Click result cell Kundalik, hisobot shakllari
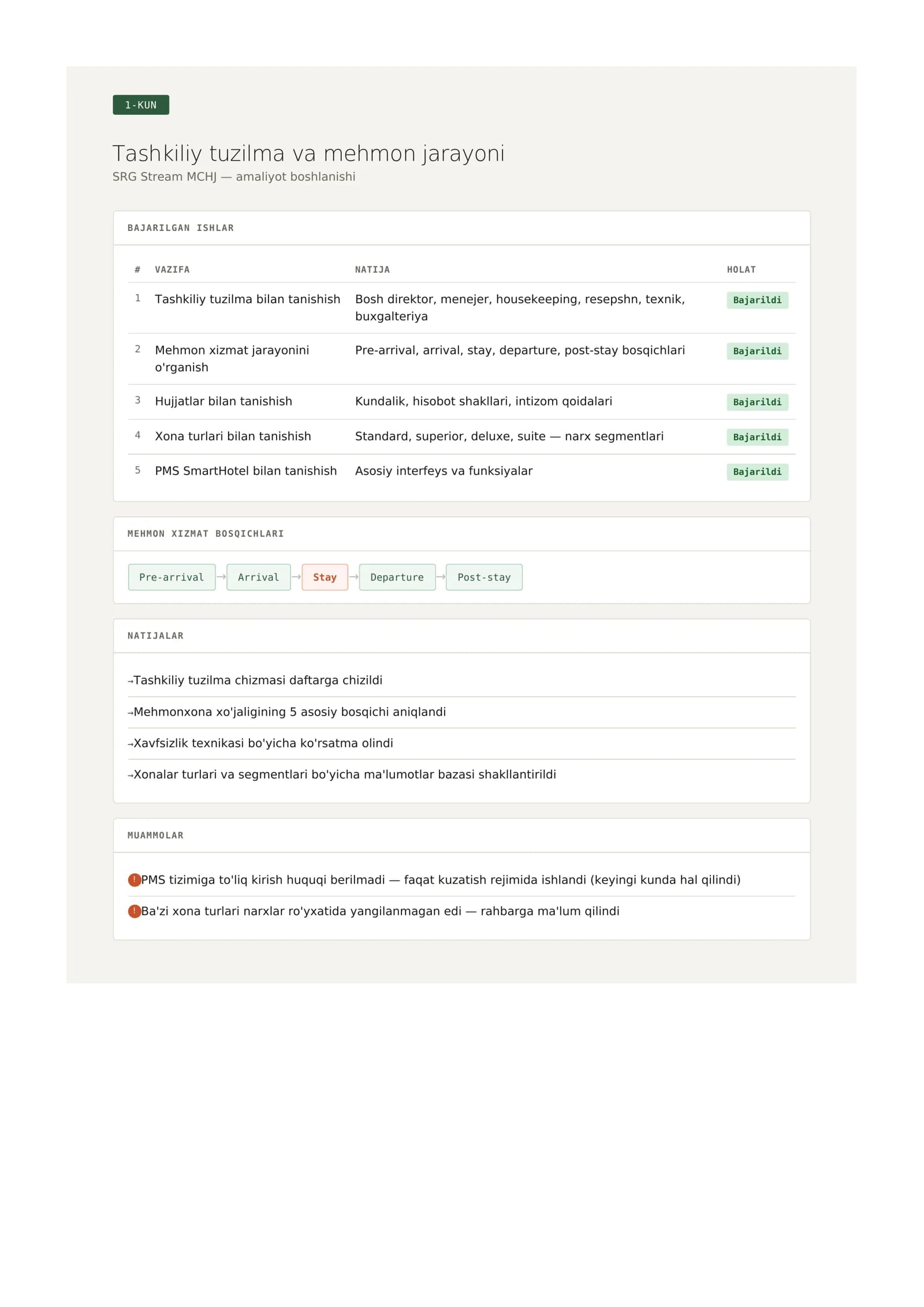Screen dimensions: 924x1307 (483, 401)
